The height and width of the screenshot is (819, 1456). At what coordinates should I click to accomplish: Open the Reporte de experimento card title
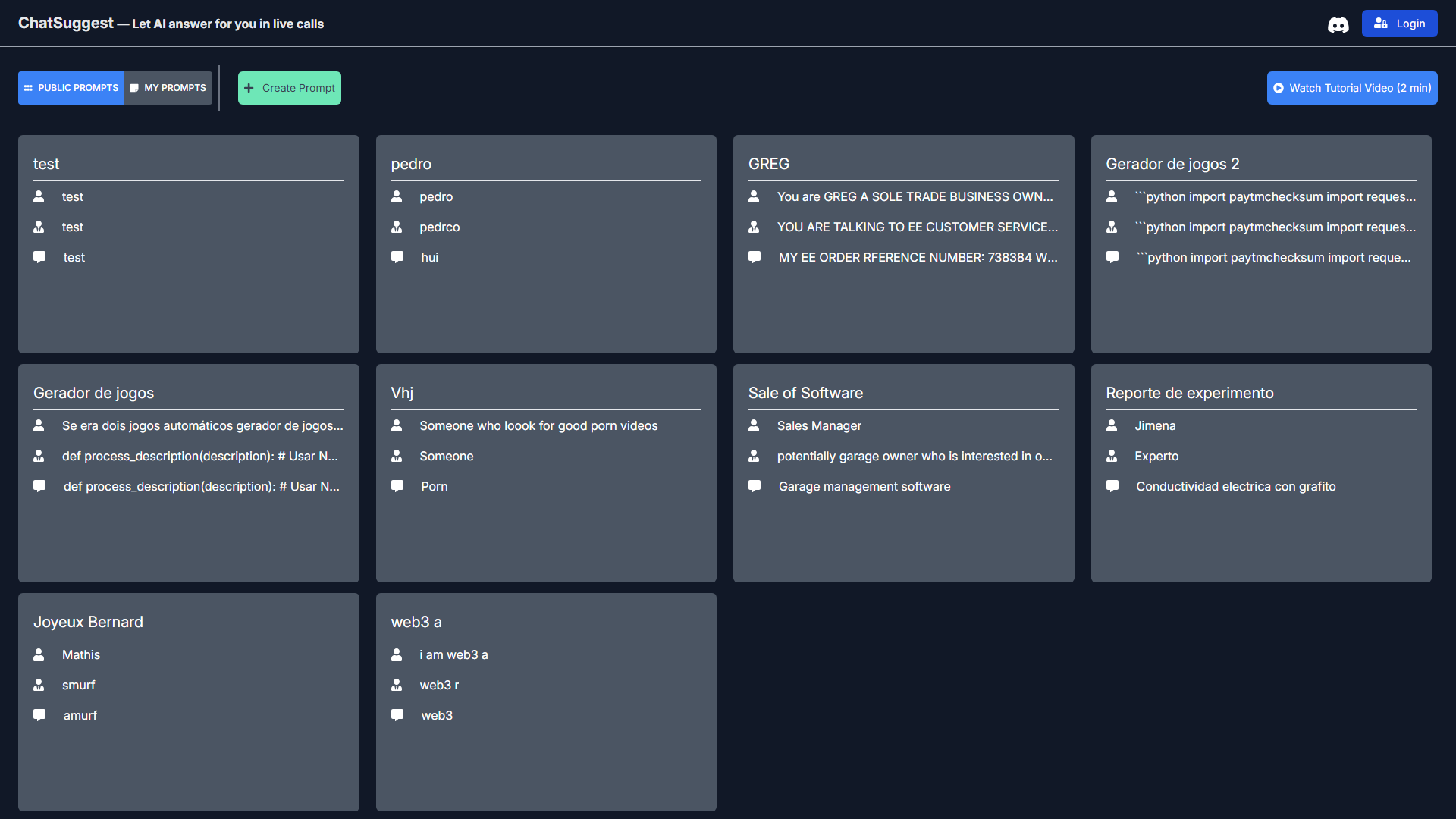click(1189, 393)
